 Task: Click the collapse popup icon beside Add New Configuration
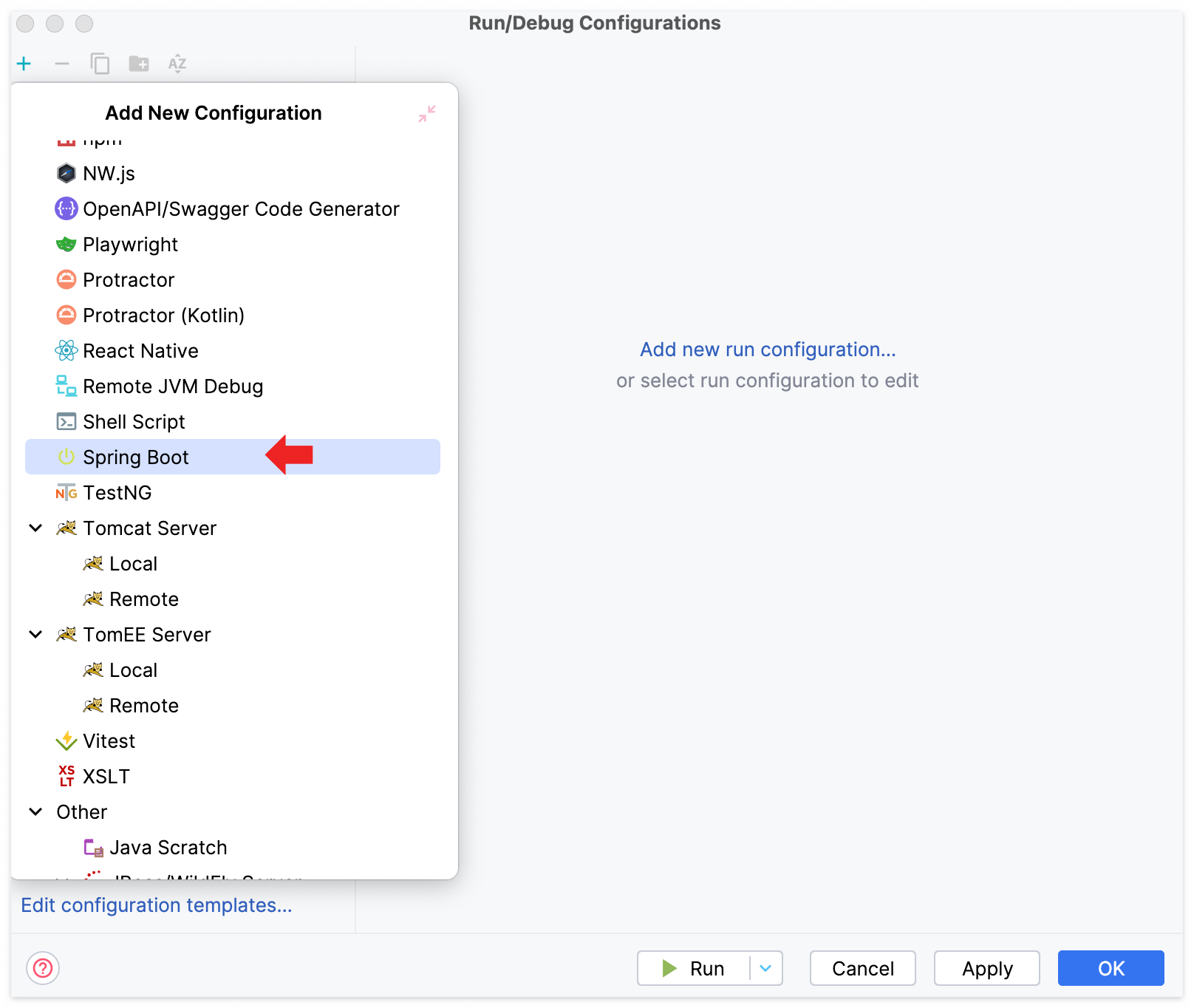click(427, 114)
